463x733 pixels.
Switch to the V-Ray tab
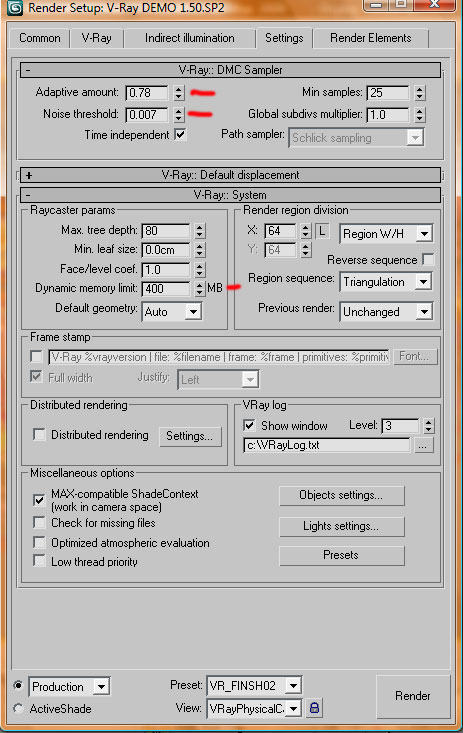96,38
